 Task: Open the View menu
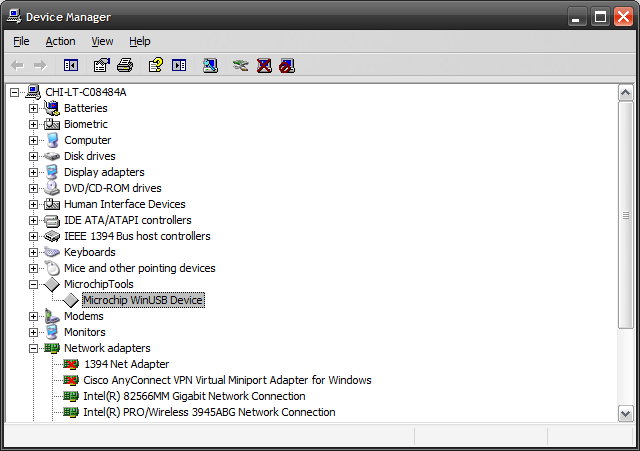point(102,41)
